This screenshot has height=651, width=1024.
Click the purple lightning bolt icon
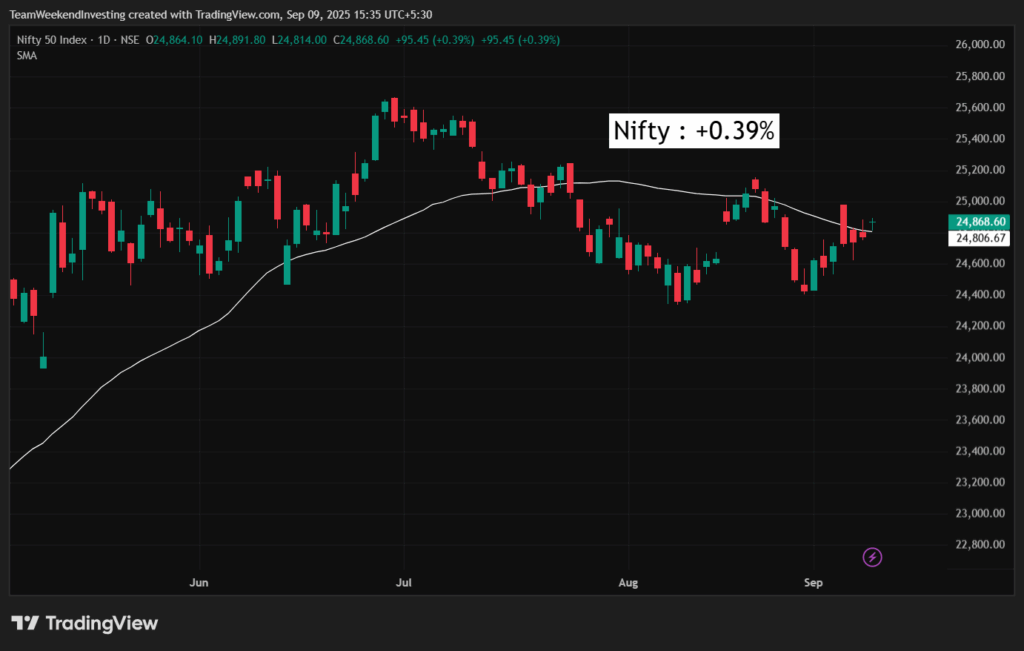872,557
